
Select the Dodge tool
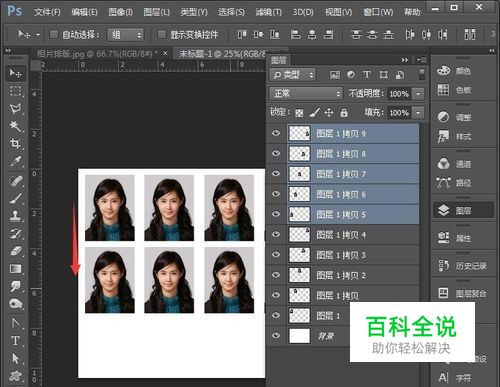pyautogui.click(x=15, y=304)
